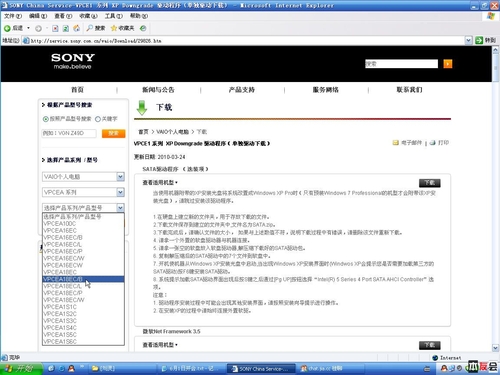Open the 帮助(H) menu
The height and width of the screenshot is (375, 500).
(x=139, y=16)
